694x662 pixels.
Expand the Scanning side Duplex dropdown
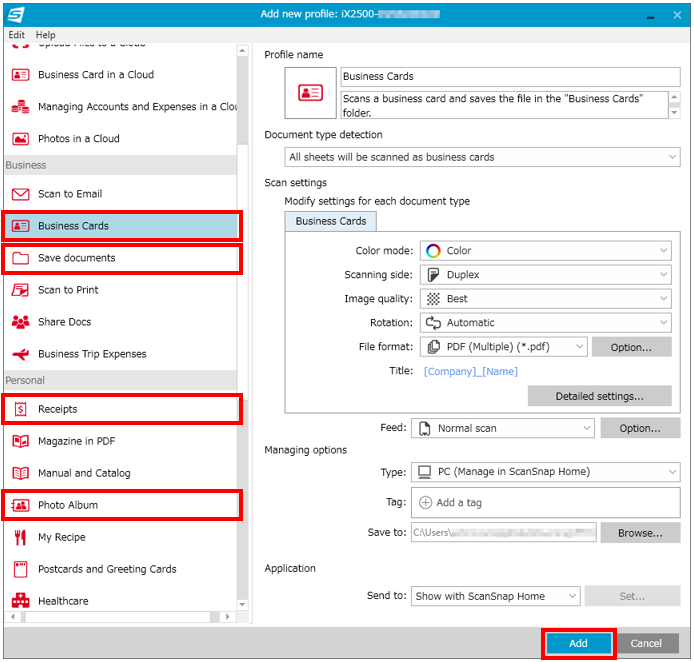pos(545,275)
